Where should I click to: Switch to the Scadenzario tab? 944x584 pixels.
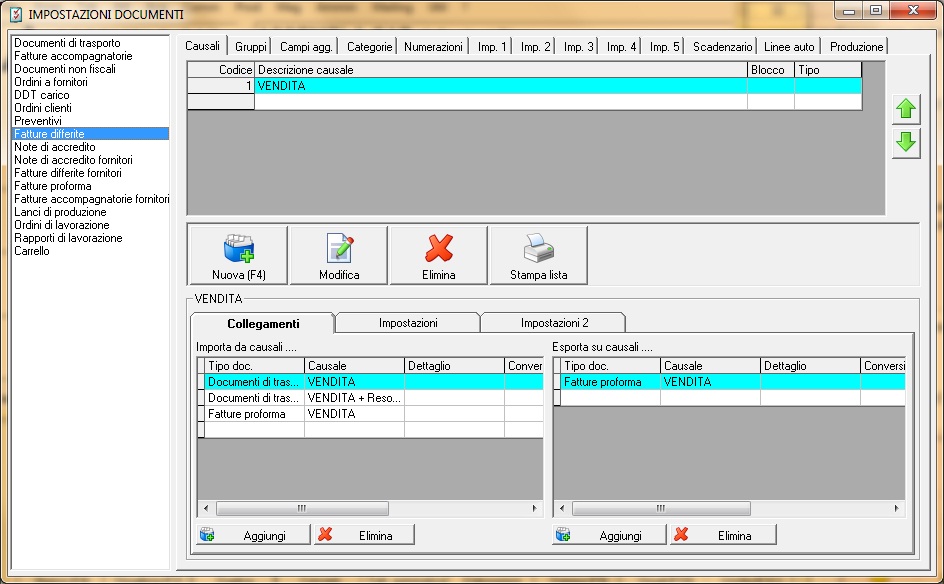tap(722, 46)
